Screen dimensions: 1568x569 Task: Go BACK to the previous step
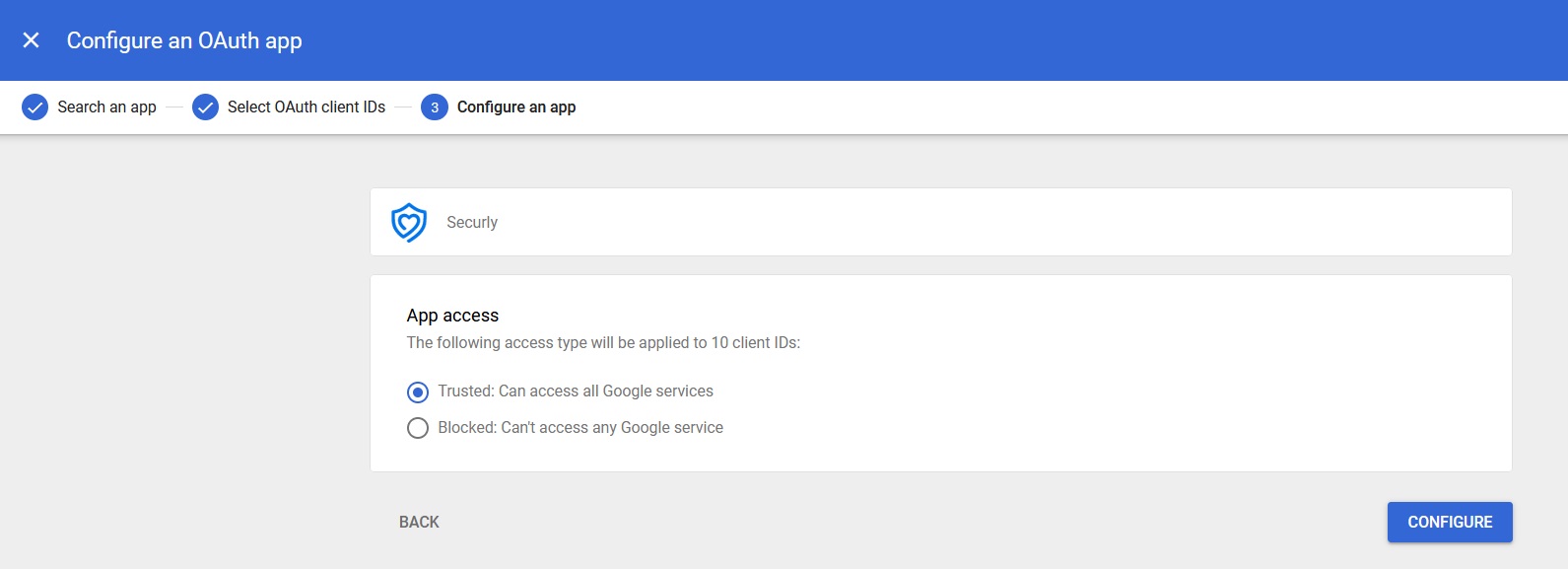pyautogui.click(x=419, y=523)
